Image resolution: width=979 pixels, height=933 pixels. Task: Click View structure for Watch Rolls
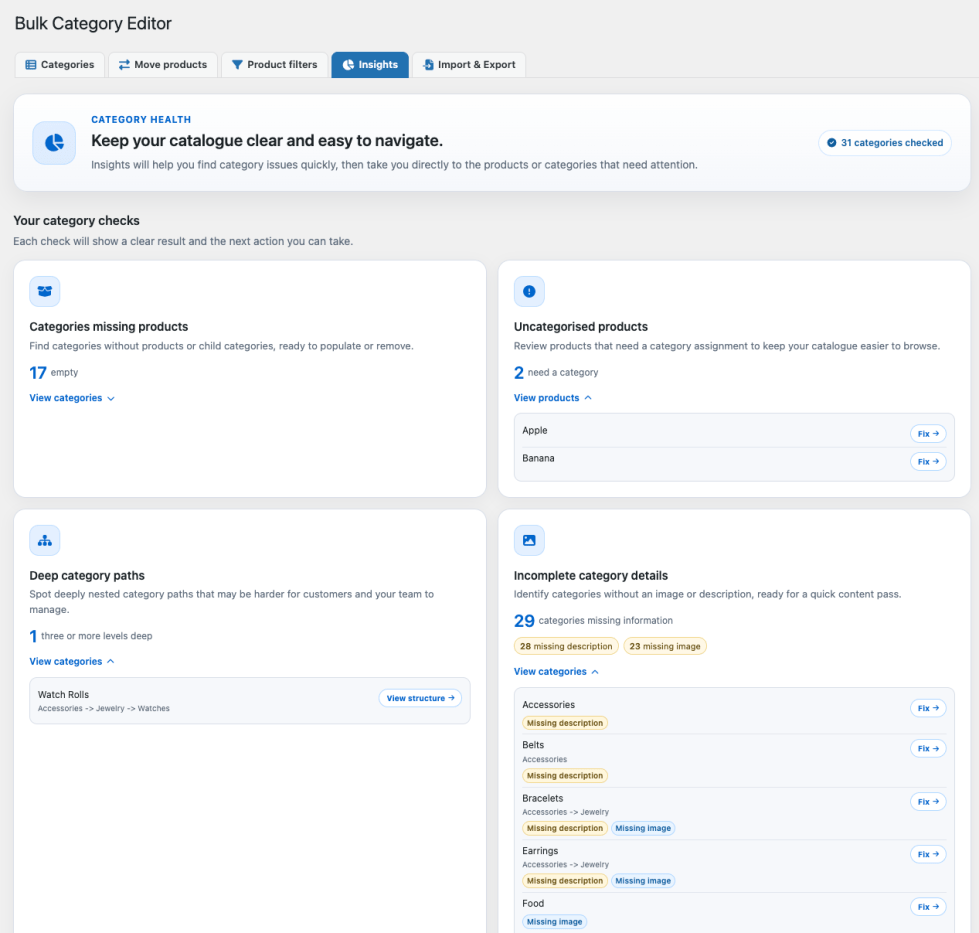(420, 698)
